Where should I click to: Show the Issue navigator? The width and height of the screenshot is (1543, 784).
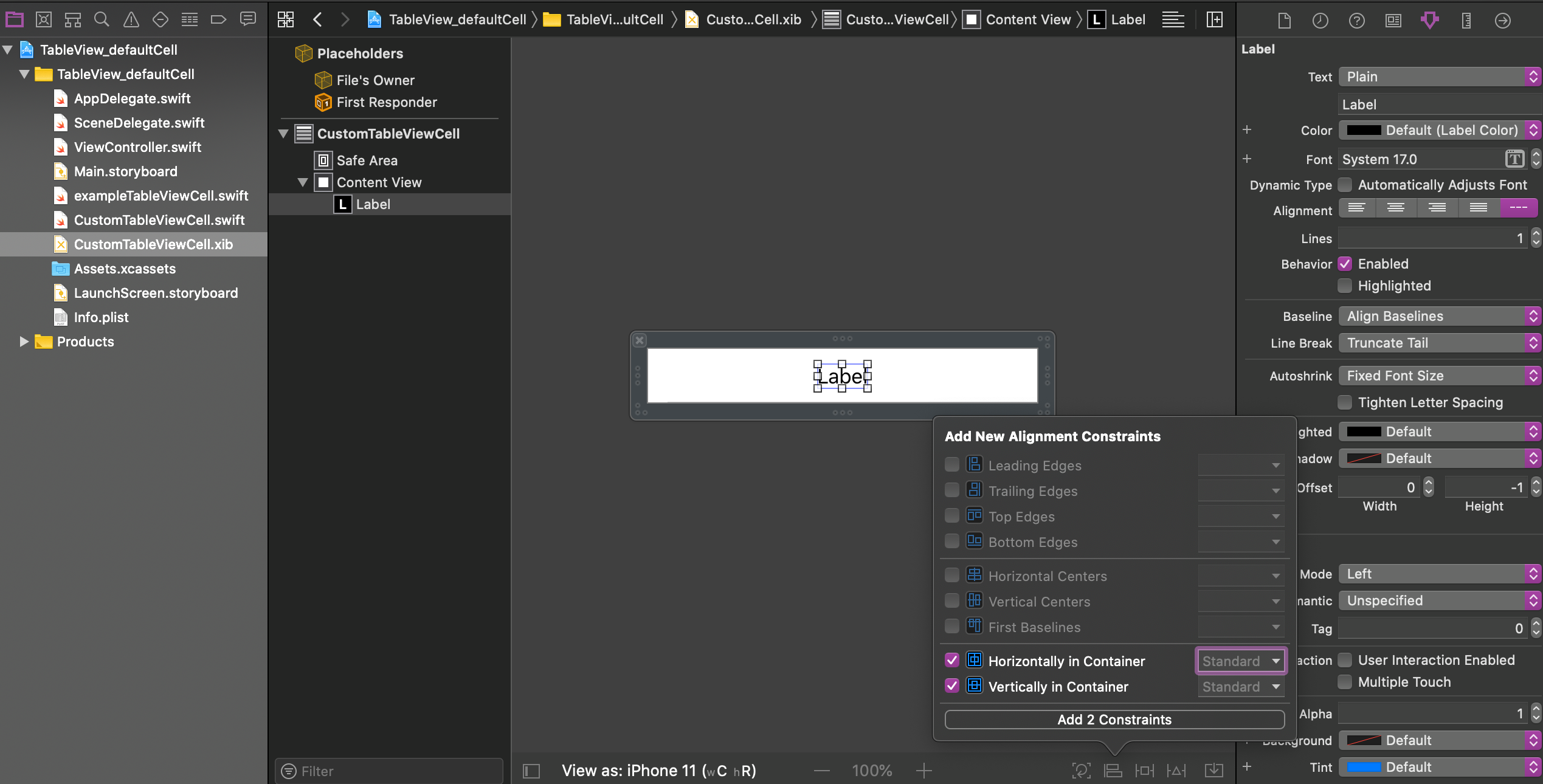click(x=131, y=19)
